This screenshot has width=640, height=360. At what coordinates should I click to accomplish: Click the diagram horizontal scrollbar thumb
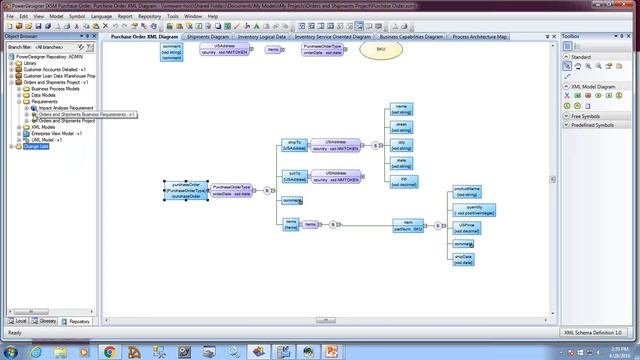pyautogui.click(x=326, y=320)
